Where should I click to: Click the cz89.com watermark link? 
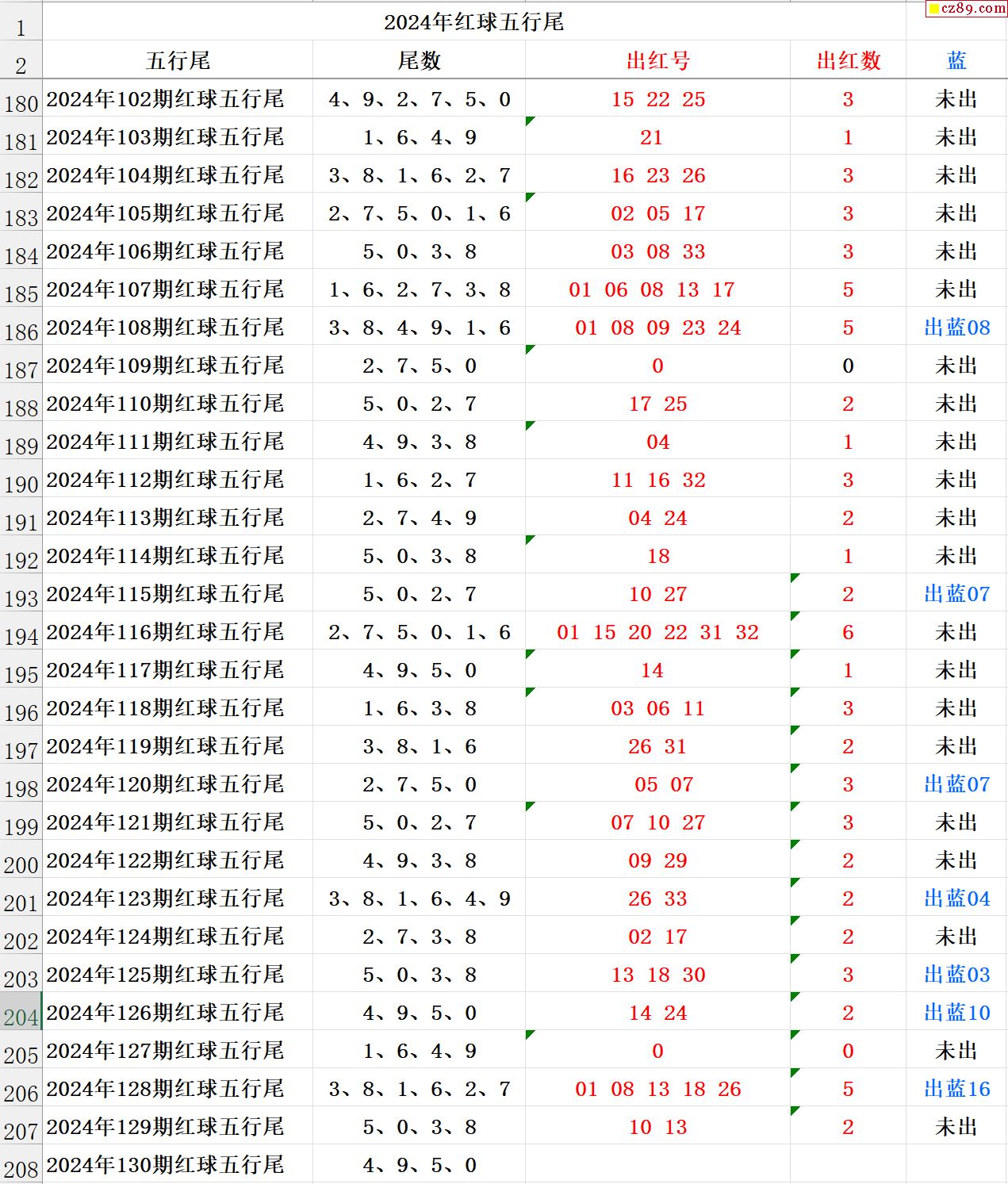pos(966,9)
